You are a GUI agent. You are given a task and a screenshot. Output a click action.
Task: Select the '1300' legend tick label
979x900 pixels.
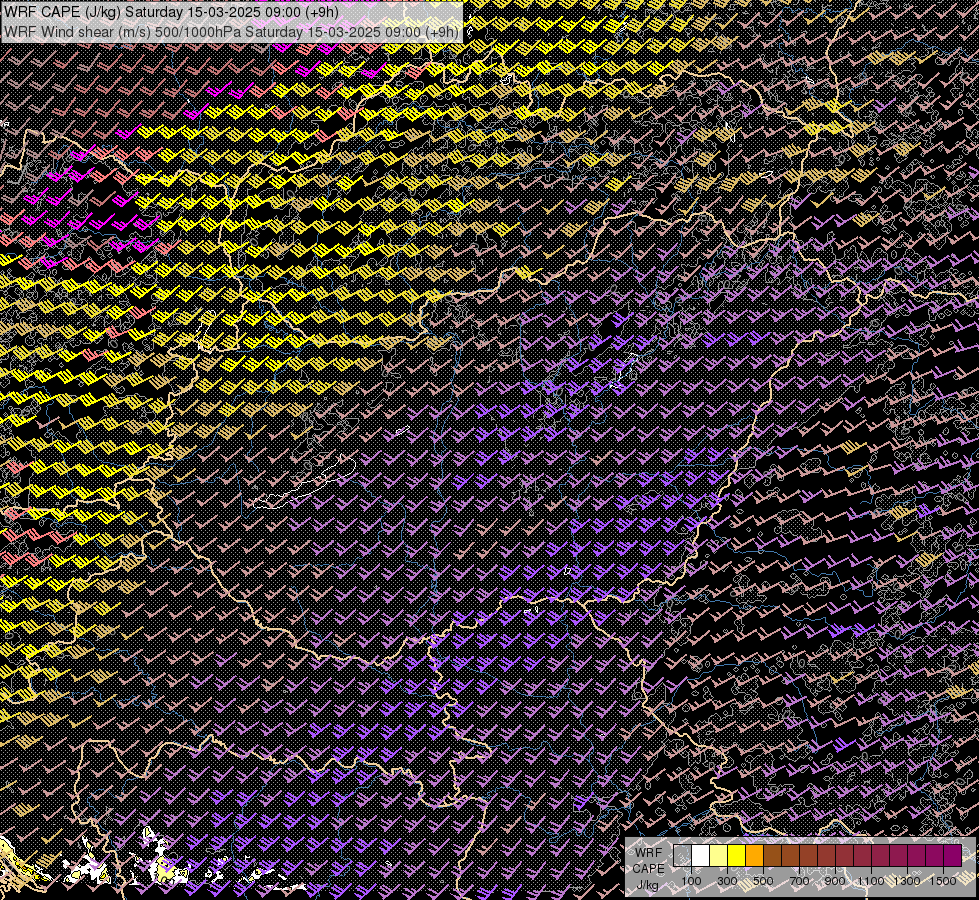[907, 881]
